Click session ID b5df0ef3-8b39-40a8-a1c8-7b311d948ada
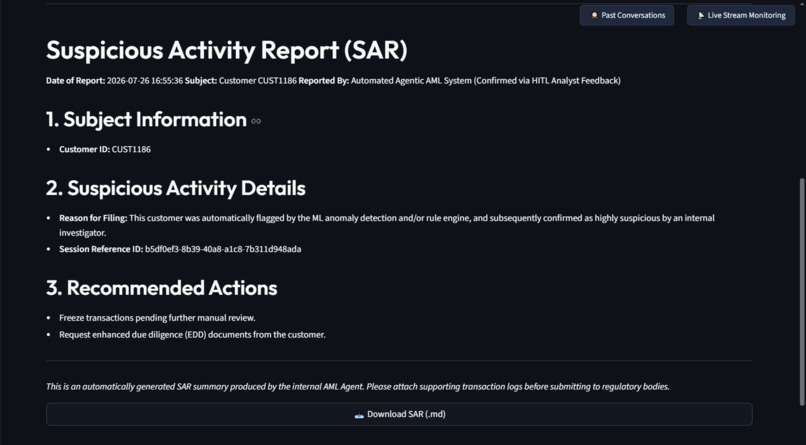Viewport: 806px width, 445px height. (x=223, y=249)
